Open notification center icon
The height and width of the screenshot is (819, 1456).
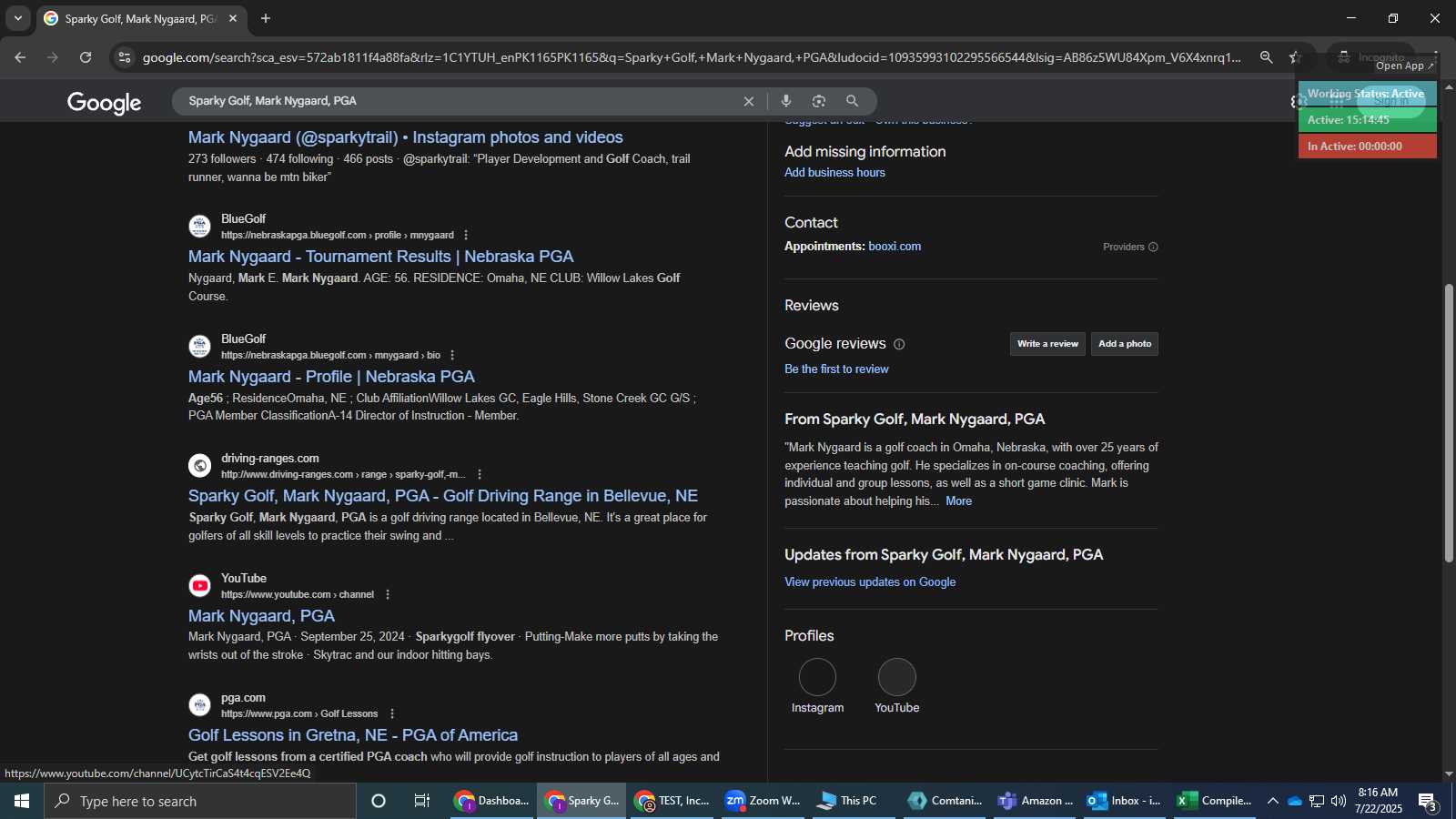[1428, 802]
